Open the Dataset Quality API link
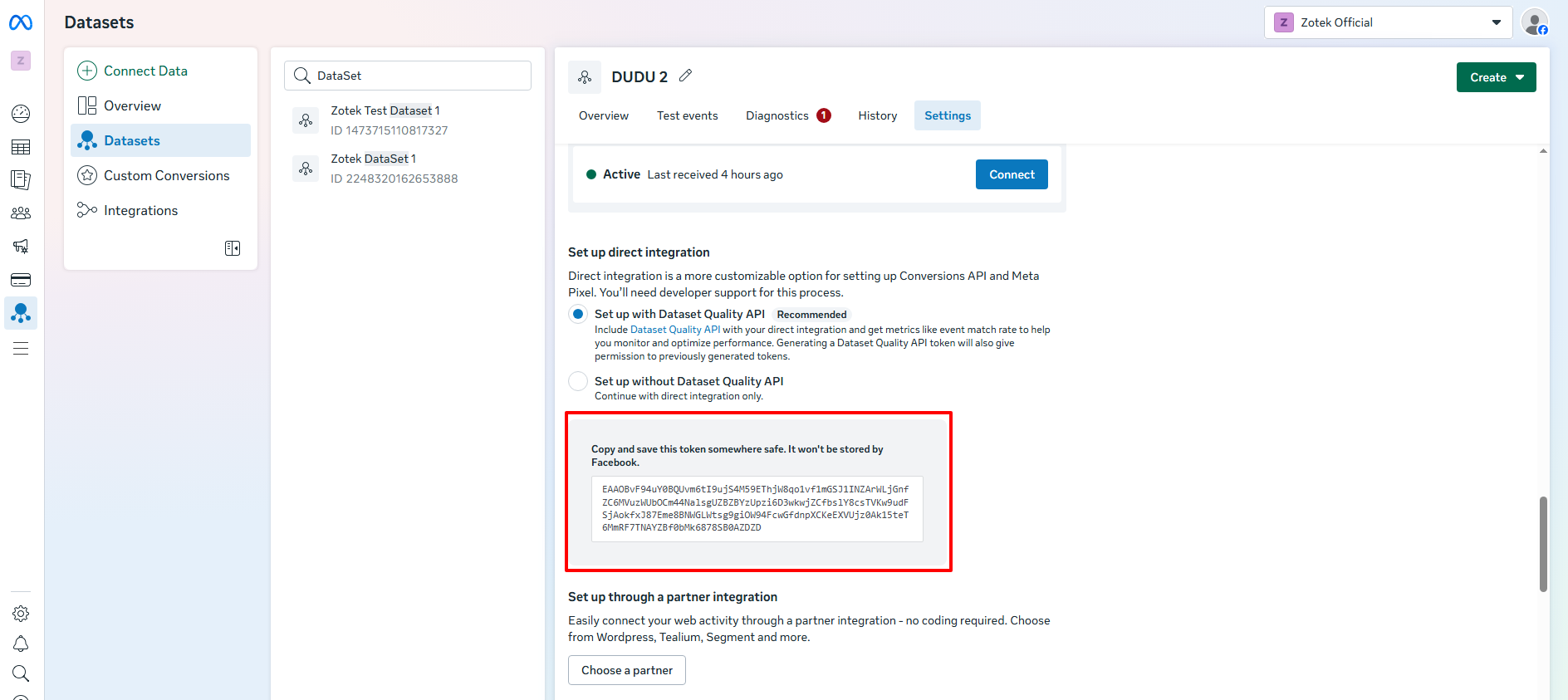1568x700 pixels. point(675,330)
